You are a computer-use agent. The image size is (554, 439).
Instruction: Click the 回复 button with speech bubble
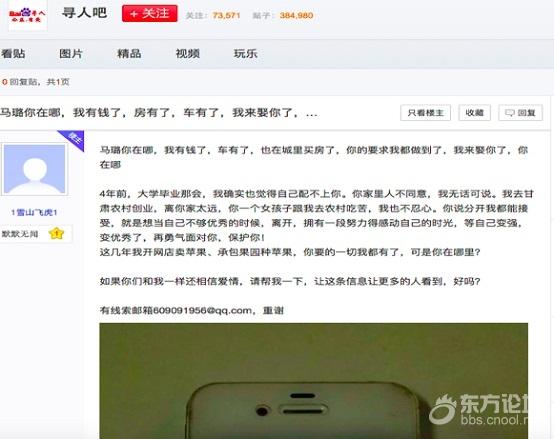pos(520,113)
